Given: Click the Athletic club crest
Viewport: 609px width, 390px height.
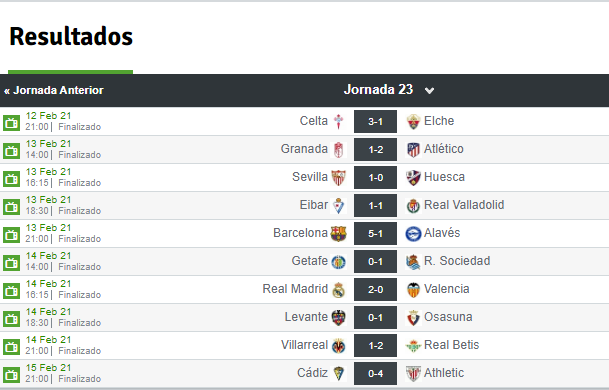Looking at the screenshot, I should (413, 373).
